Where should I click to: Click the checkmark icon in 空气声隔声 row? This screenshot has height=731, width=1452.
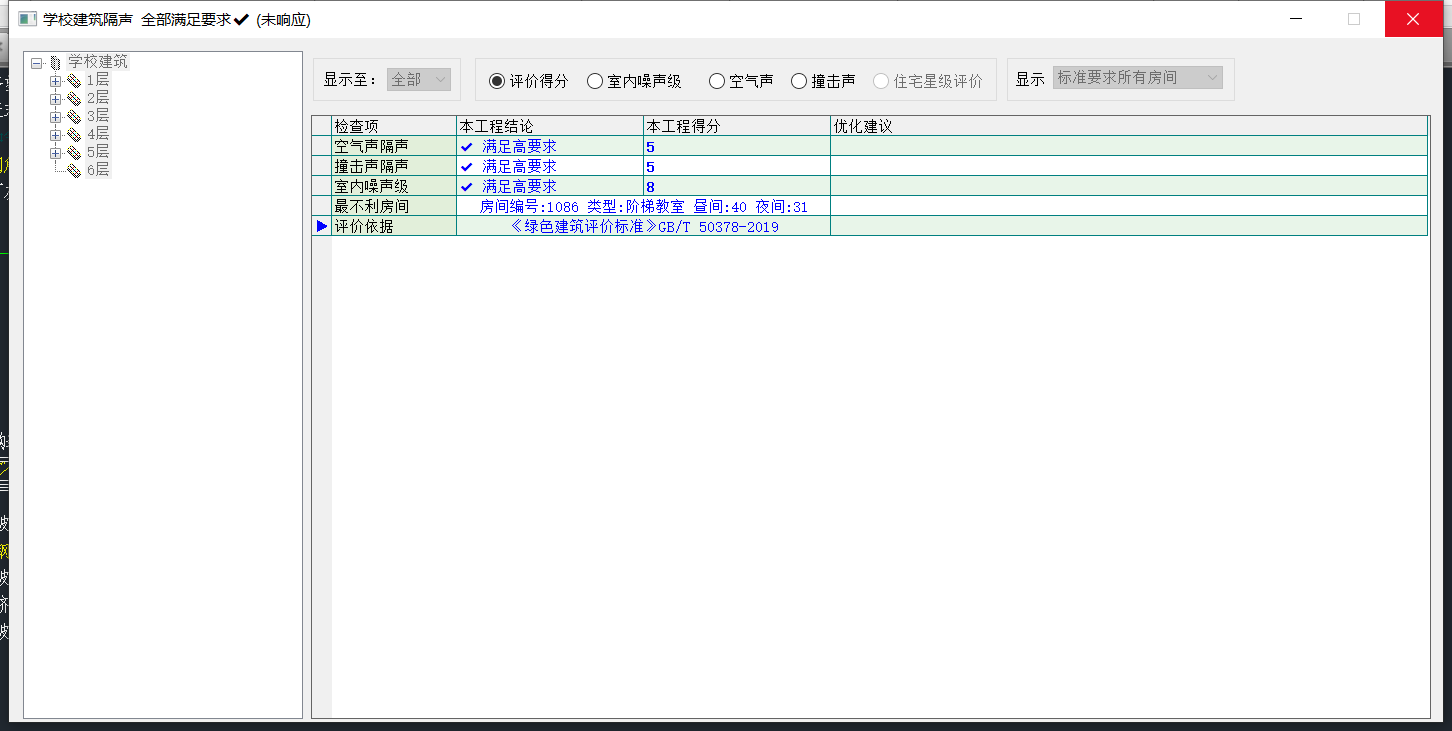pos(466,147)
